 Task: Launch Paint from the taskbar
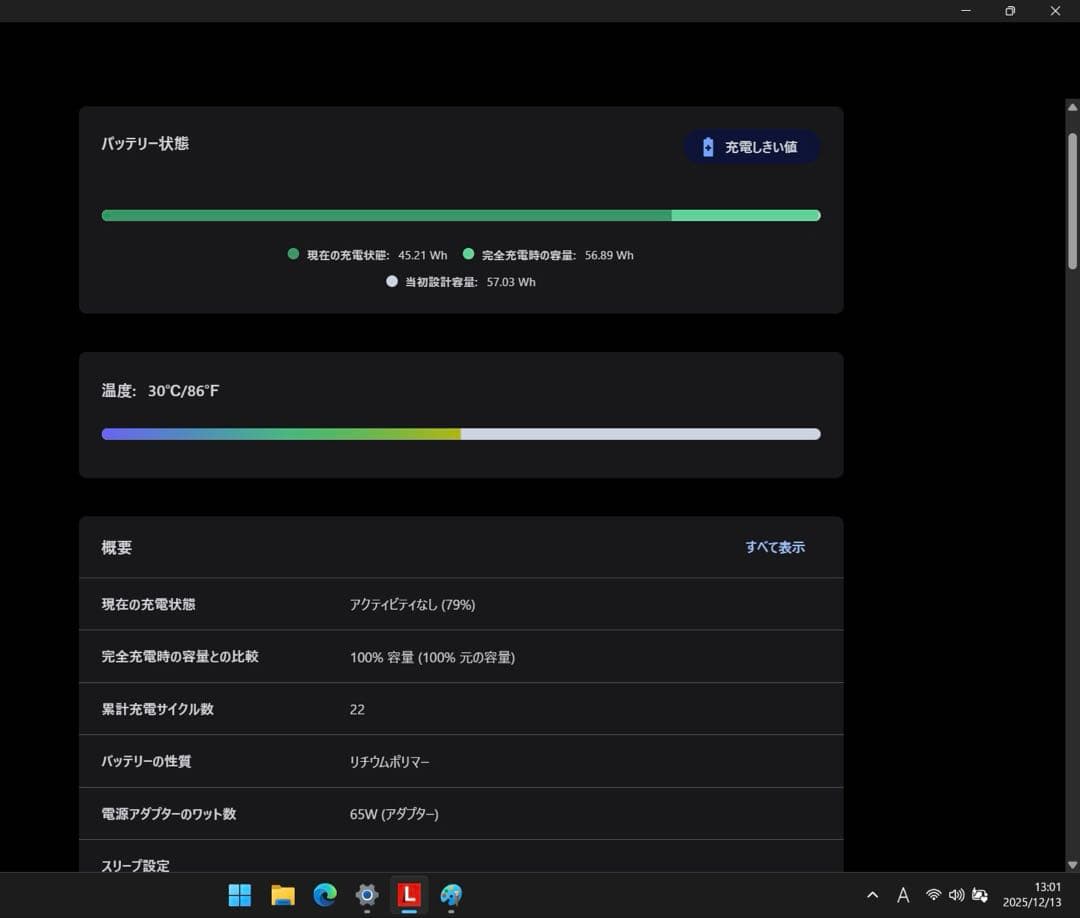click(x=451, y=895)
